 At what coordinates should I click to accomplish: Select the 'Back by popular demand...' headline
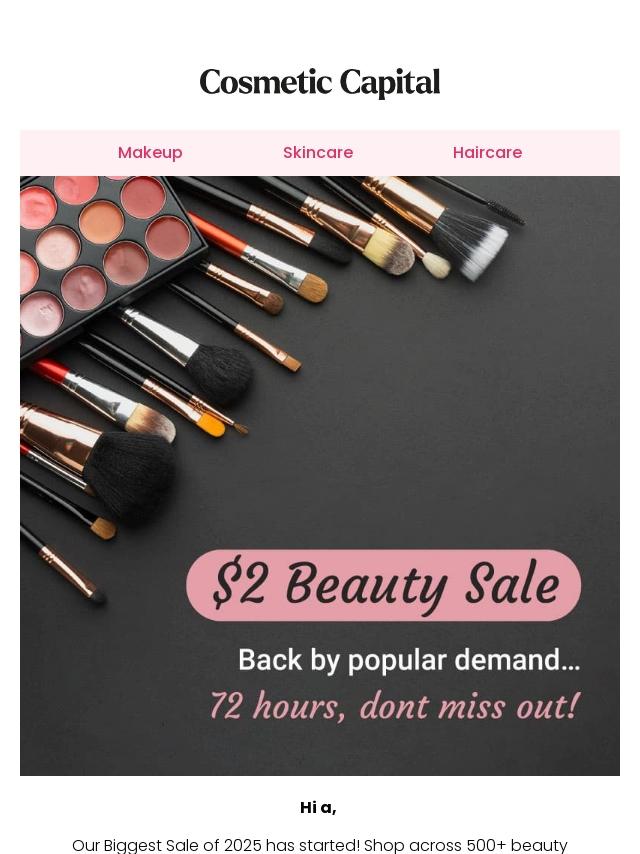(x=409, y=660)
